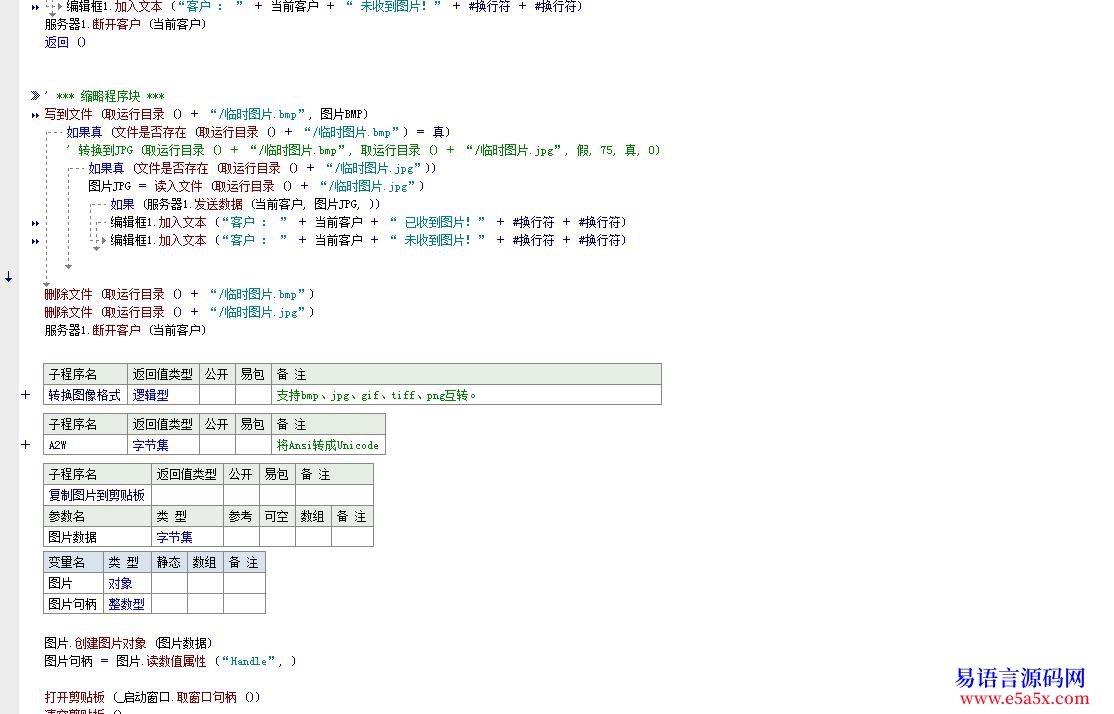Click the 打开剪贴板 command line

coord(153,697)
